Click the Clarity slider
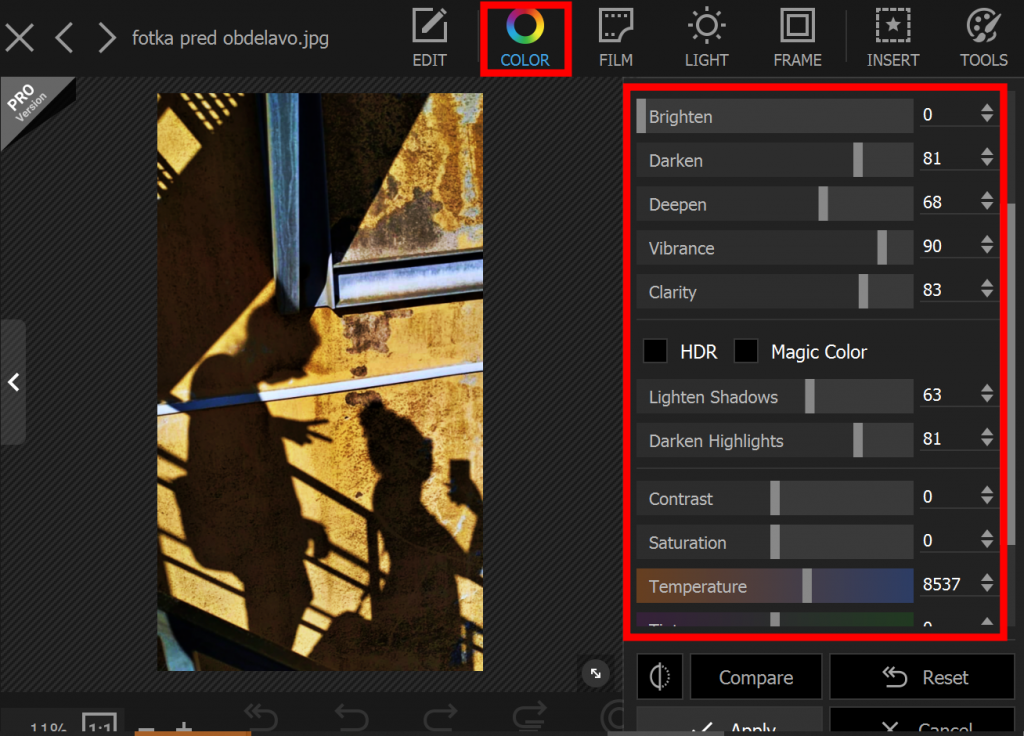Image resolution: width=1024 pixels, height=736 pixels. point(775,291)
